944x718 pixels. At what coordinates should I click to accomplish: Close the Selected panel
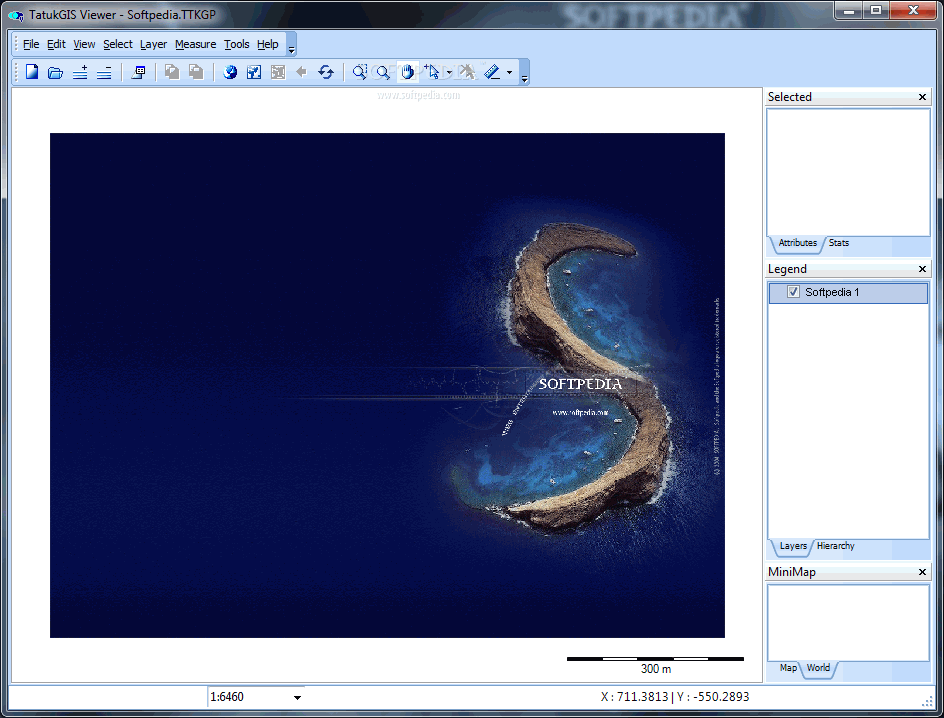point(922,97)
